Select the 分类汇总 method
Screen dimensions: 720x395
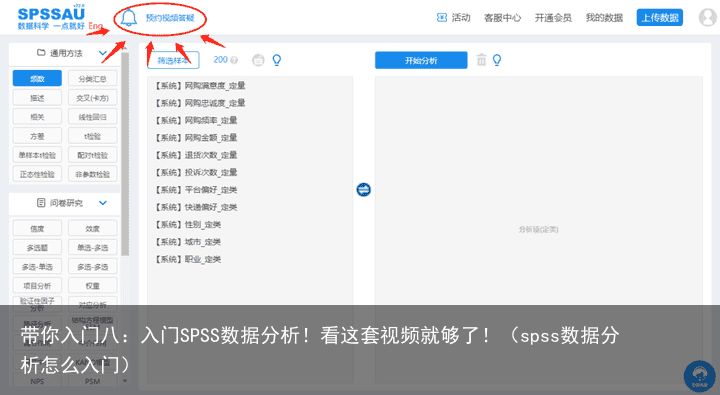pos(92,79)
